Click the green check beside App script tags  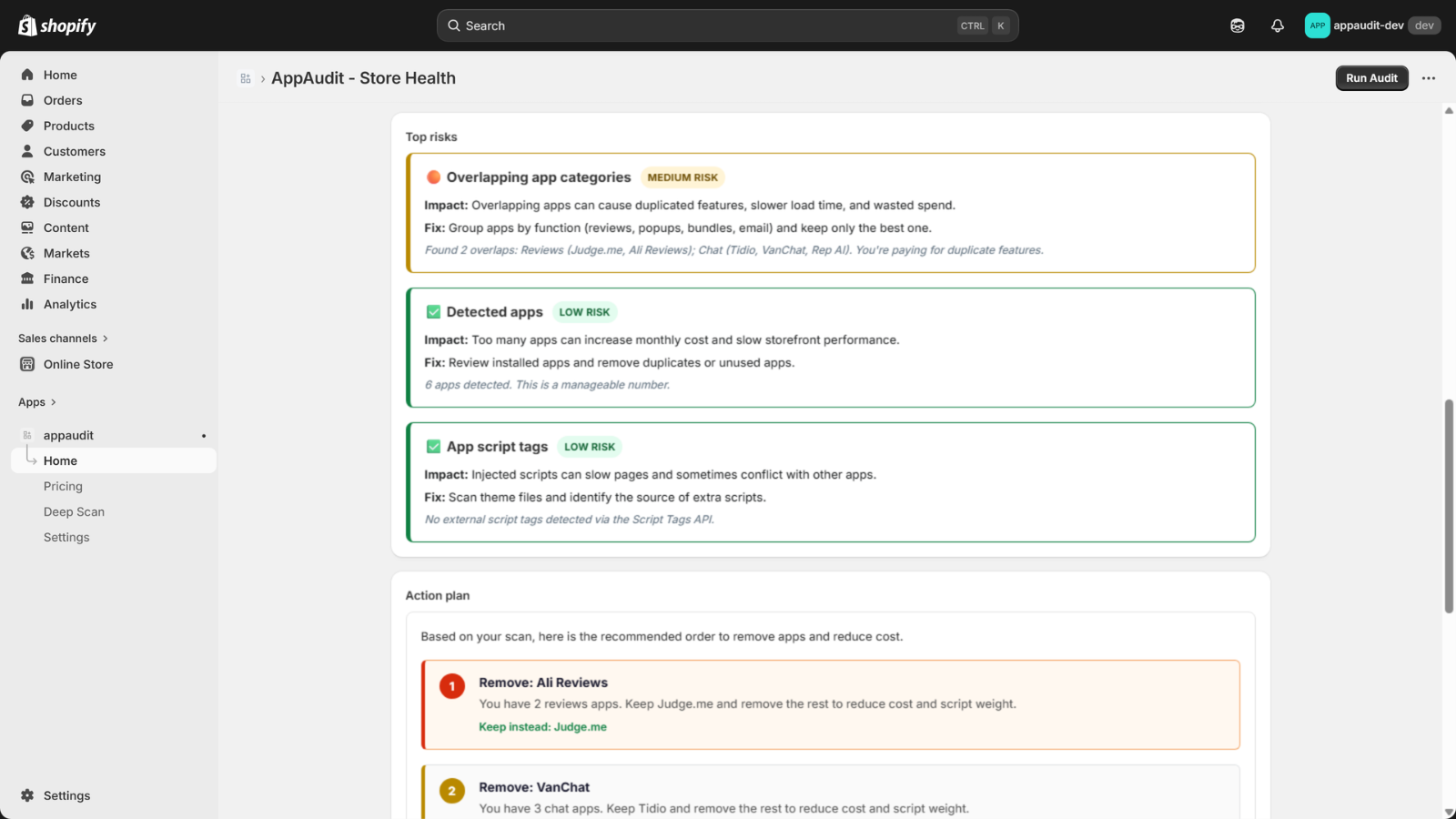pos(434,447)
